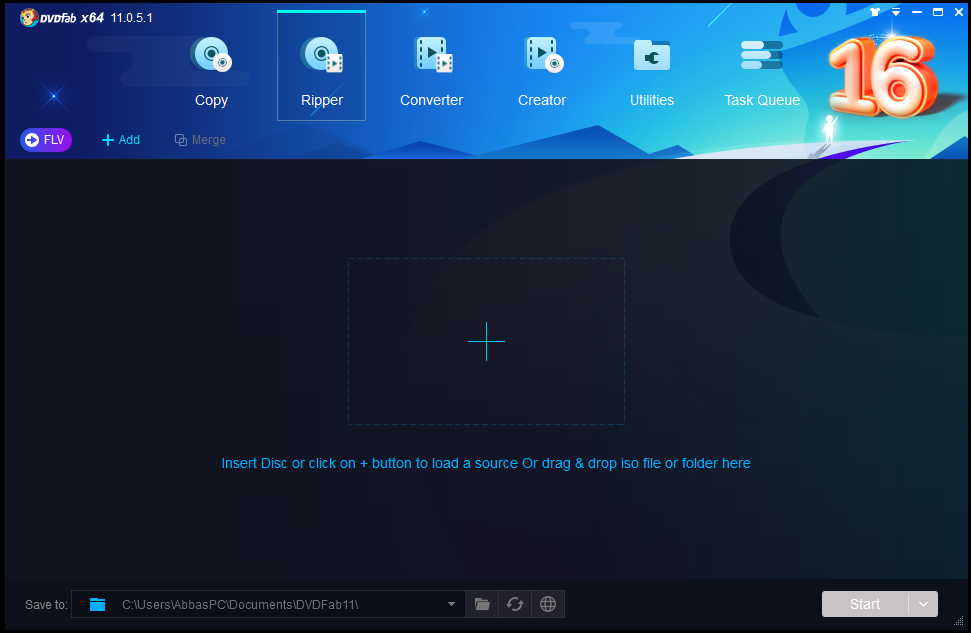The height and width of the screenshot is (633, 971).
Task: Click the save path field
Action: [268, 605]
